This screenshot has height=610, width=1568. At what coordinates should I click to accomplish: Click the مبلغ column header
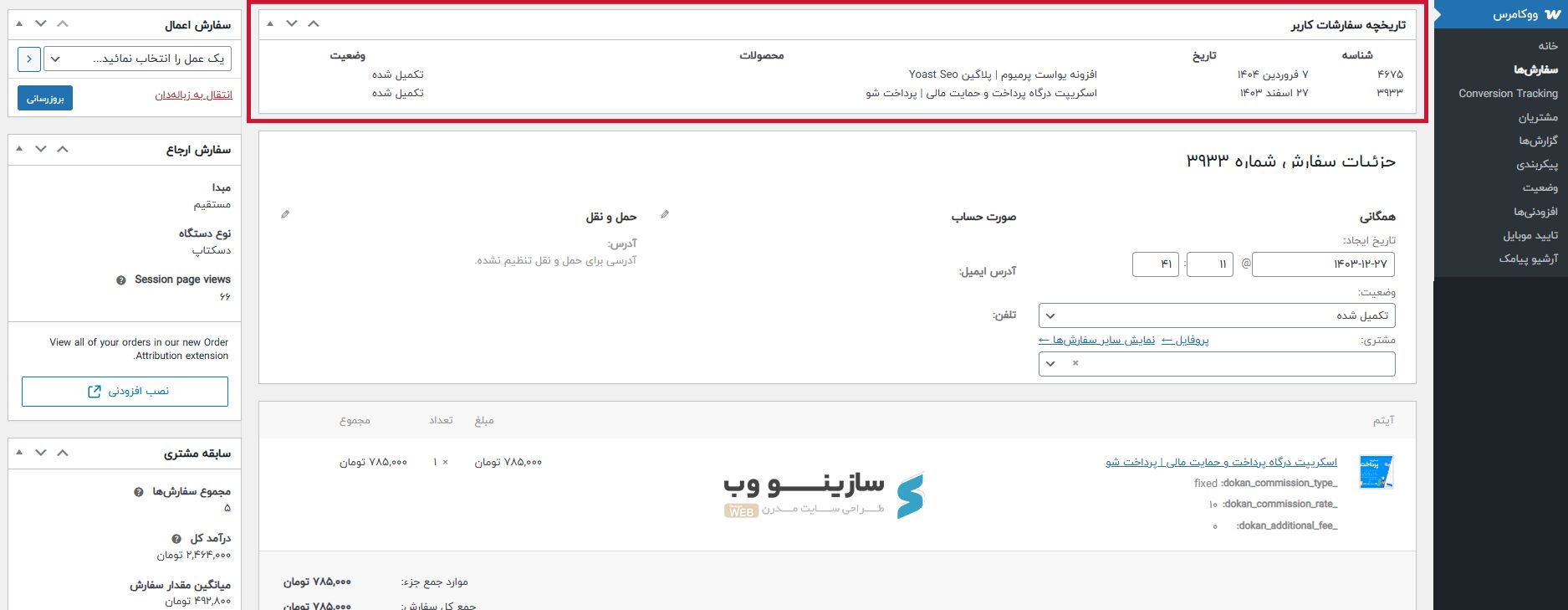coord(484,420)
